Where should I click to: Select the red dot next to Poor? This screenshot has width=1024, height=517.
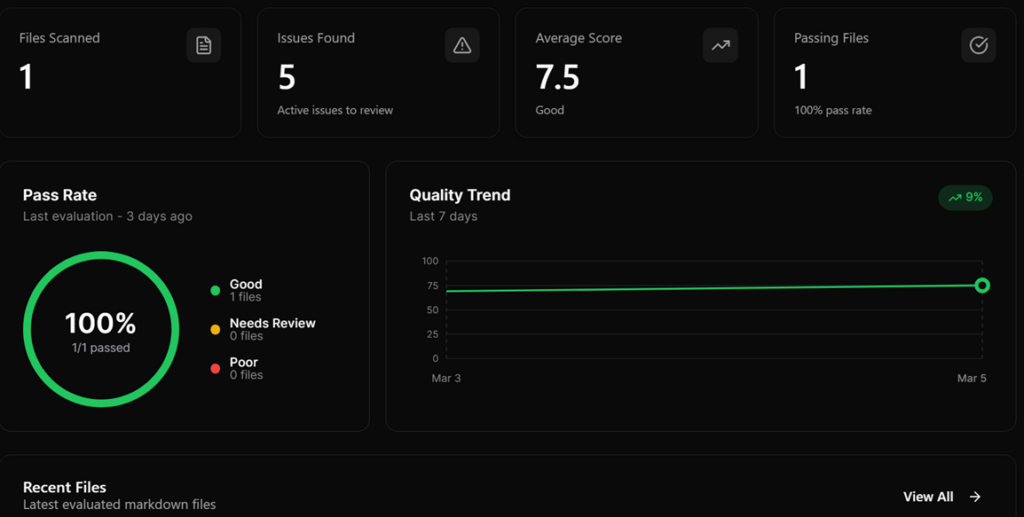pyautogui.click(x=215, y=369)
